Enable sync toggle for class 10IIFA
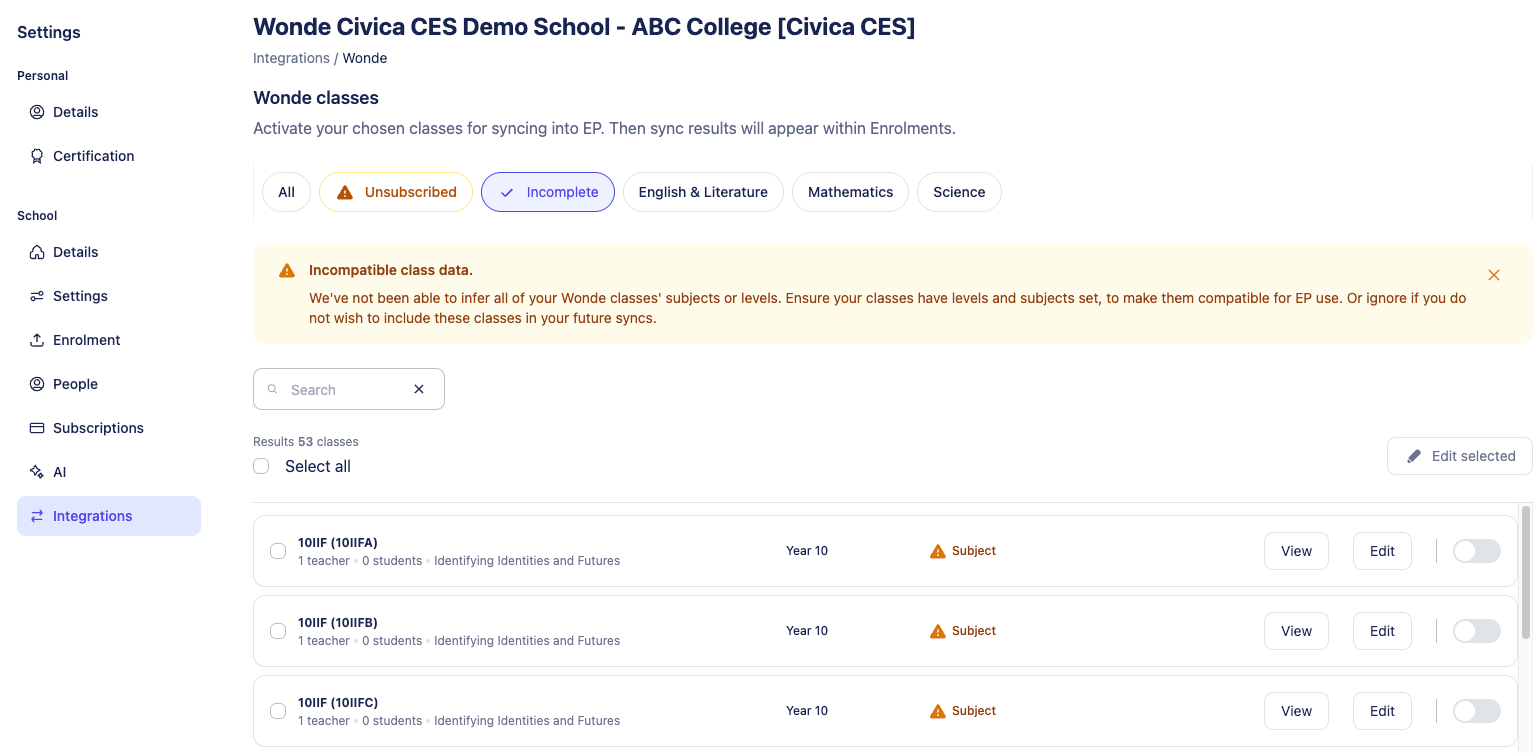This screenshot has height=753, width=1539. pos(1476,551)
